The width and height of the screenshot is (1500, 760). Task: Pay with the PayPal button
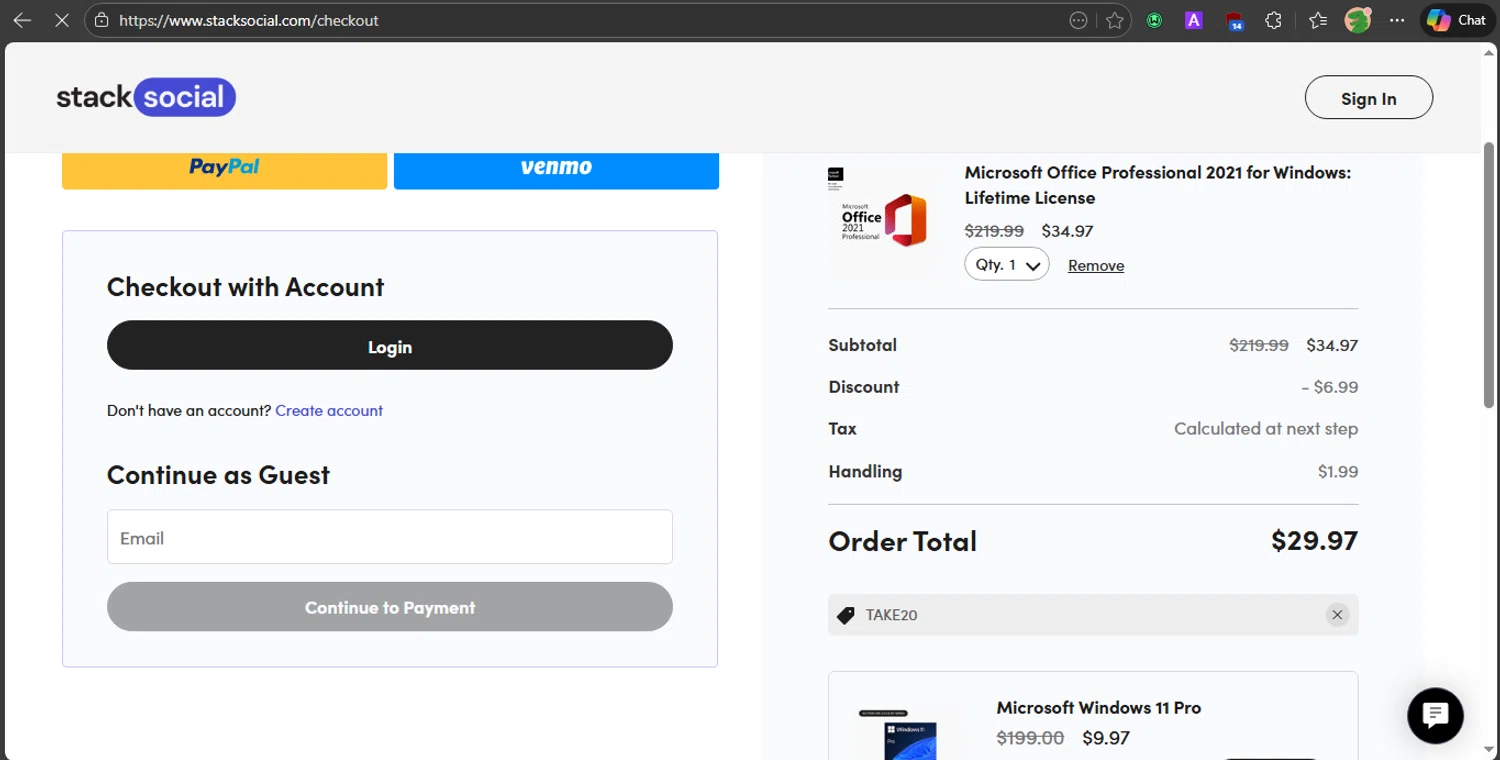point(224,167)
